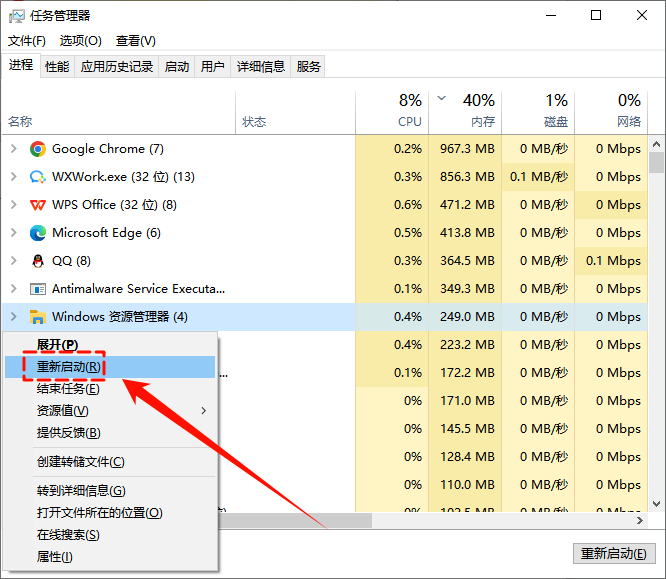Click the QQ penguin process icon

(38, 261)
